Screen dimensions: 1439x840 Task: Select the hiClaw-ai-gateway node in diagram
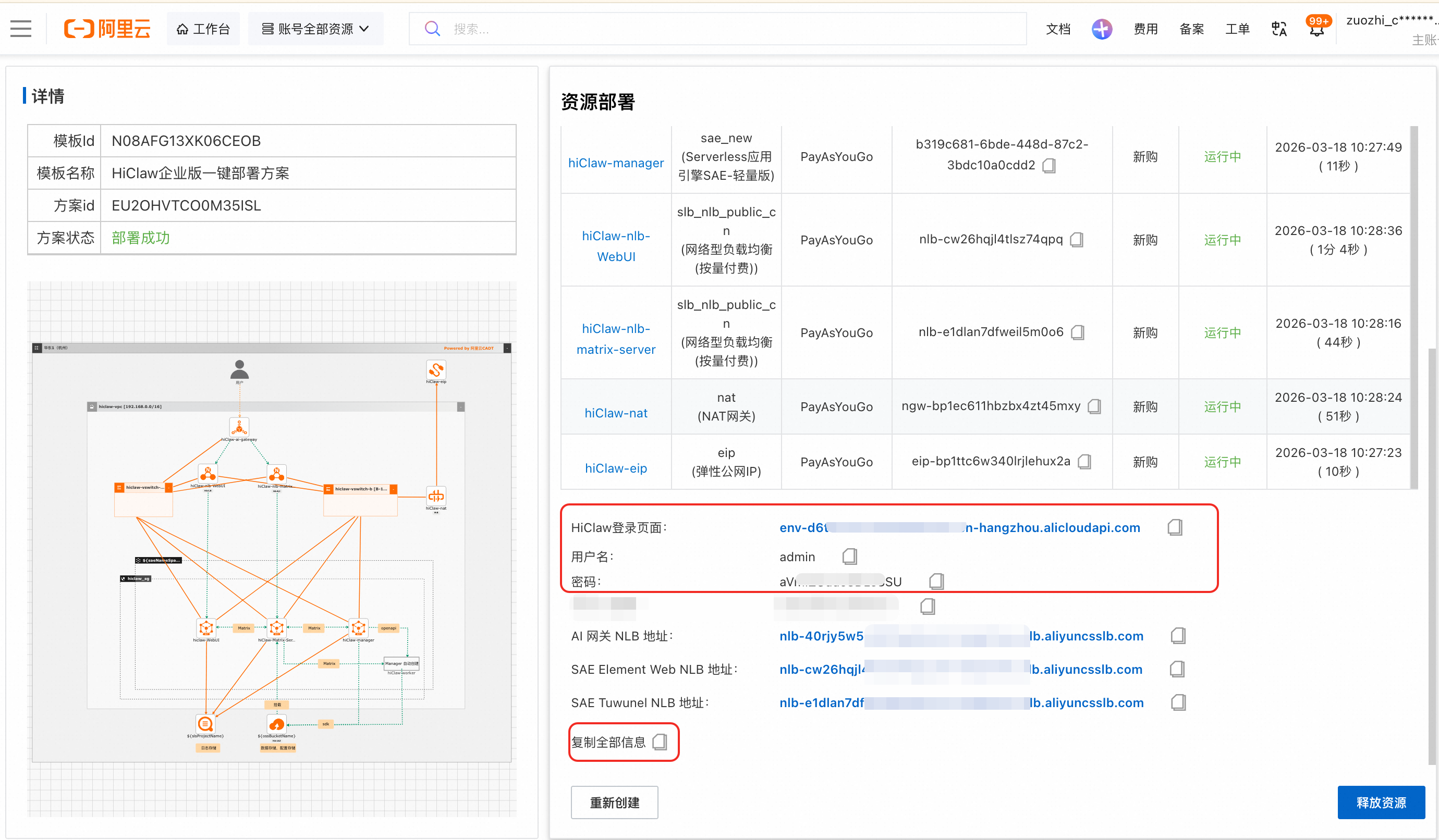click(x=239, y=427)
